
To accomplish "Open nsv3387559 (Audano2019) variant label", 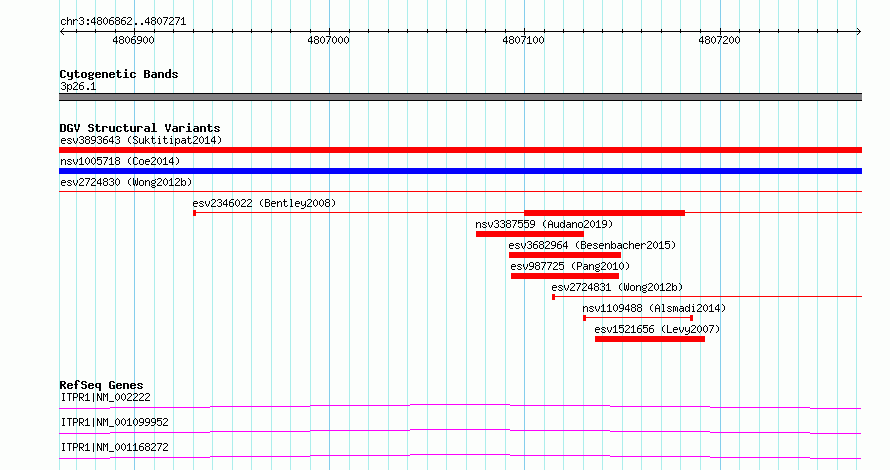I will (544, 224).
